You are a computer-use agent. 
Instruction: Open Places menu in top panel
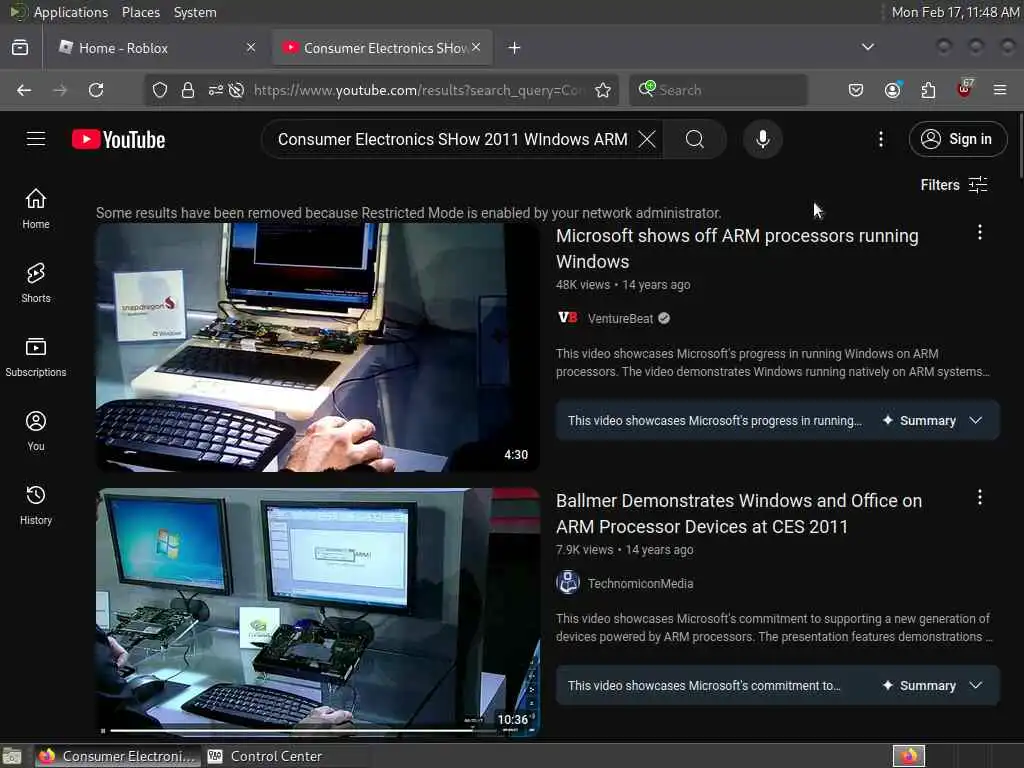(x=140, y=12)
